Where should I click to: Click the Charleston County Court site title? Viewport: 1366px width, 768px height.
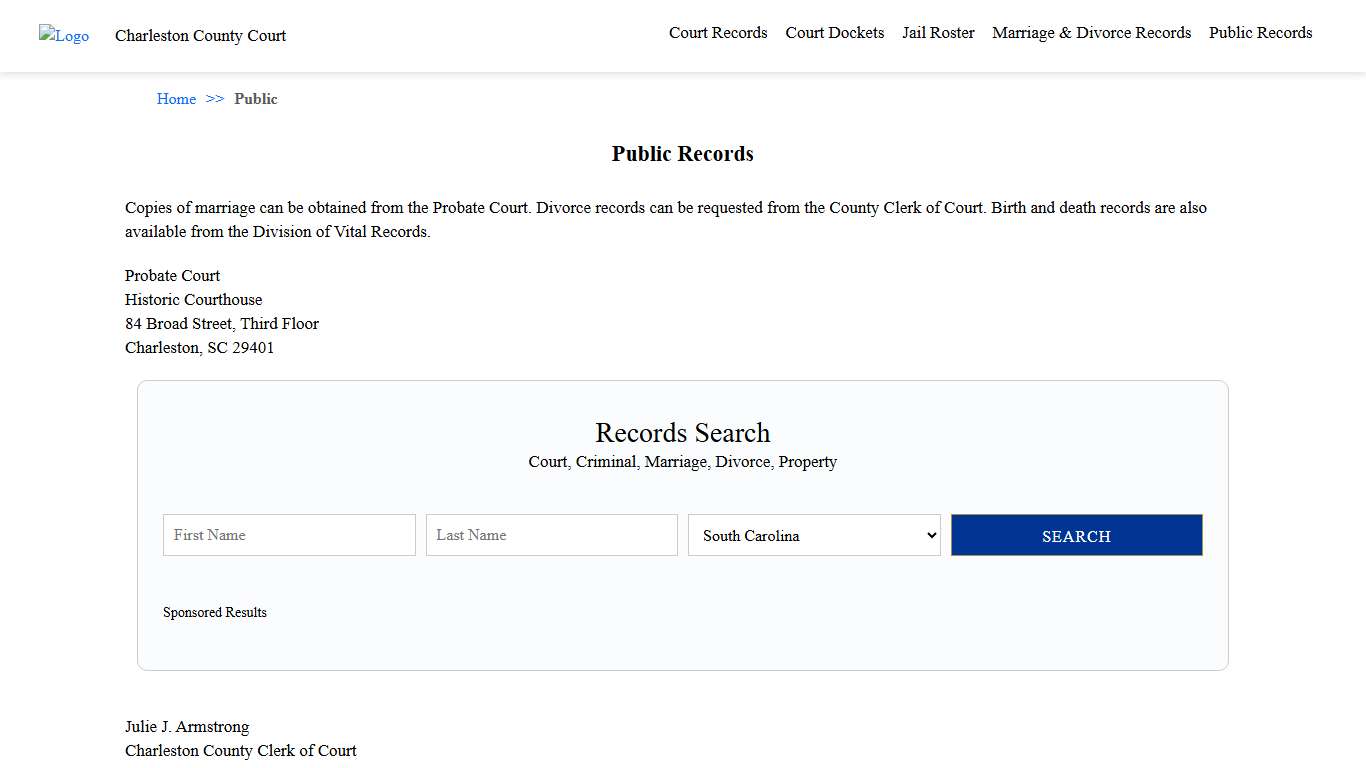(x=200, y=36)
